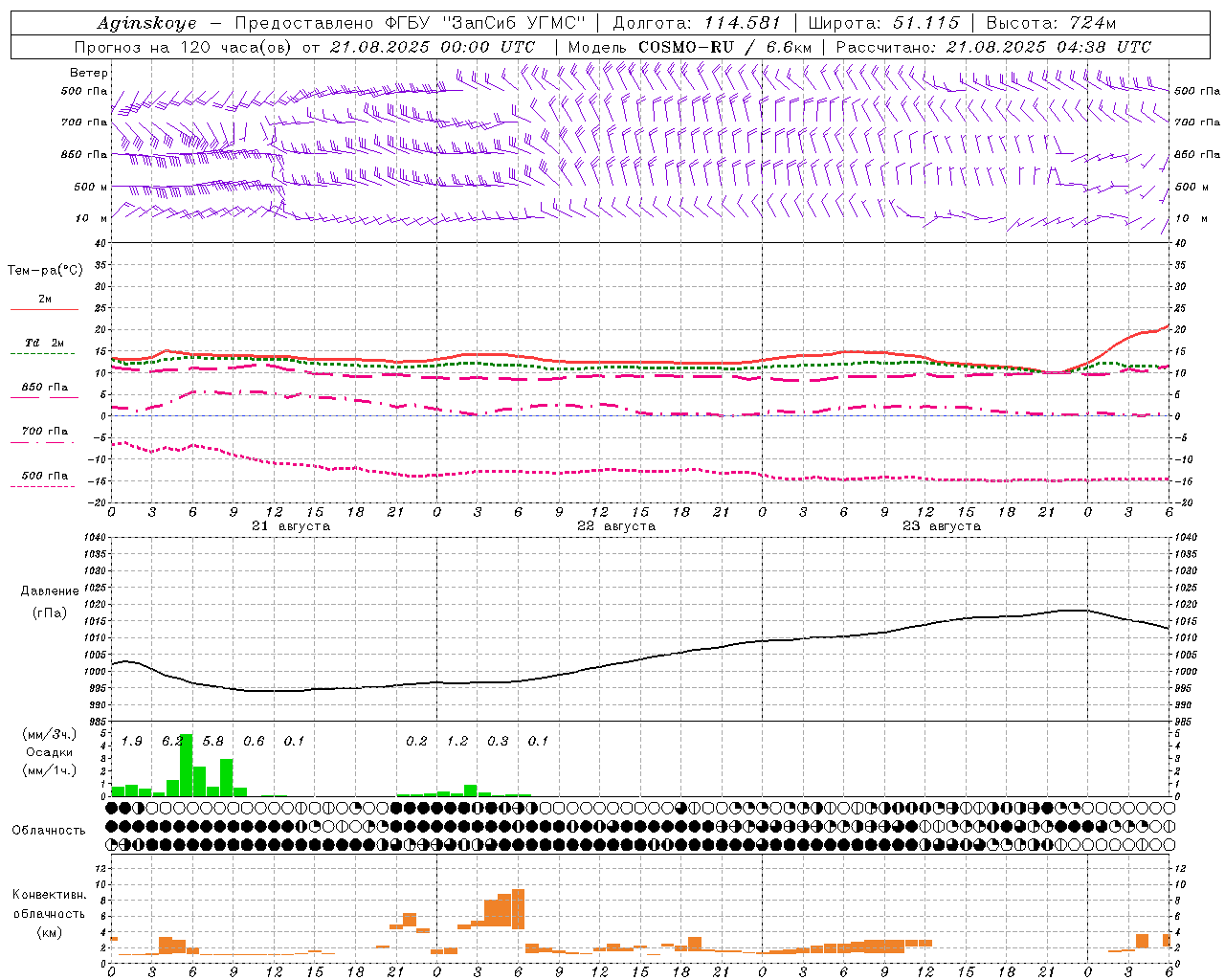This screenshot has height=980, width=1225.
Task: Click the precipitation amount "1.2"
Action: coord(457,742)
